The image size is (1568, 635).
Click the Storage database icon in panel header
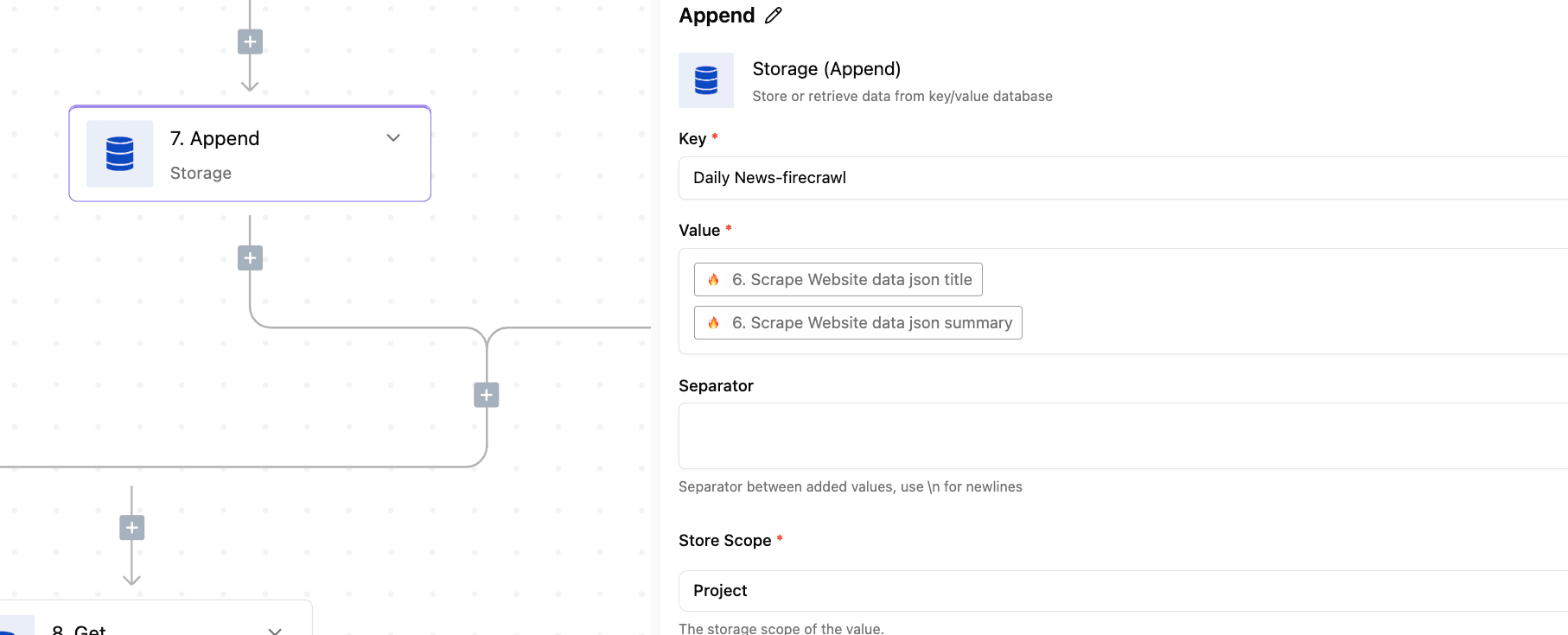(x=706, y=80)
